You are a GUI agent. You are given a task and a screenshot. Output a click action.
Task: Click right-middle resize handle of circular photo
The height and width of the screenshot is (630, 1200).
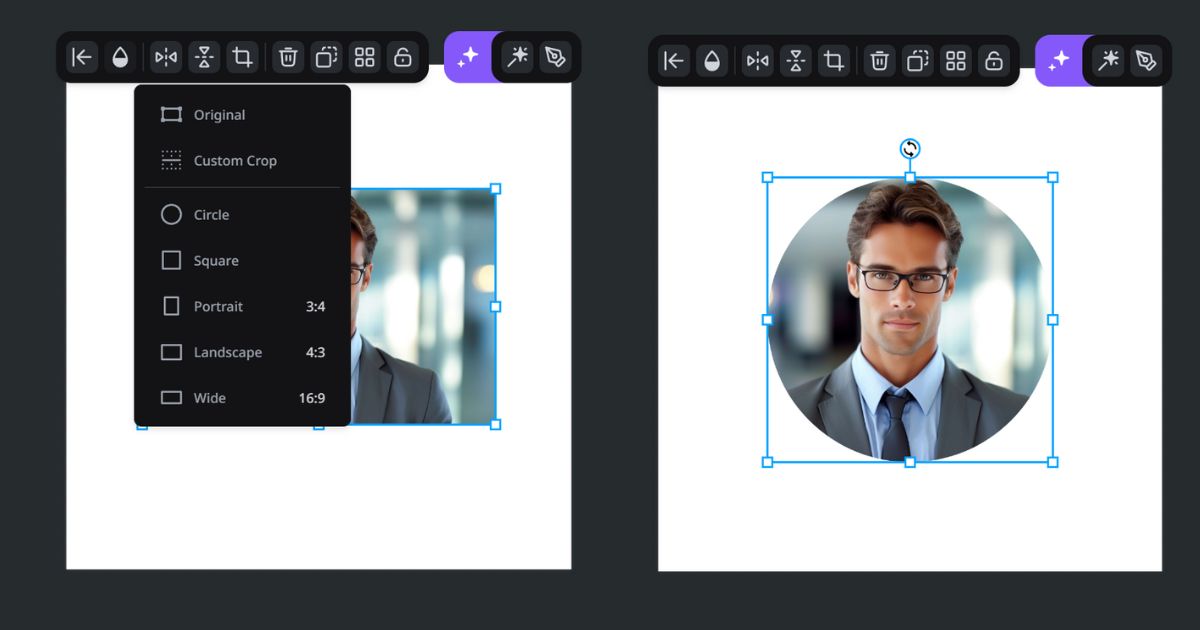pos(1052,320)
